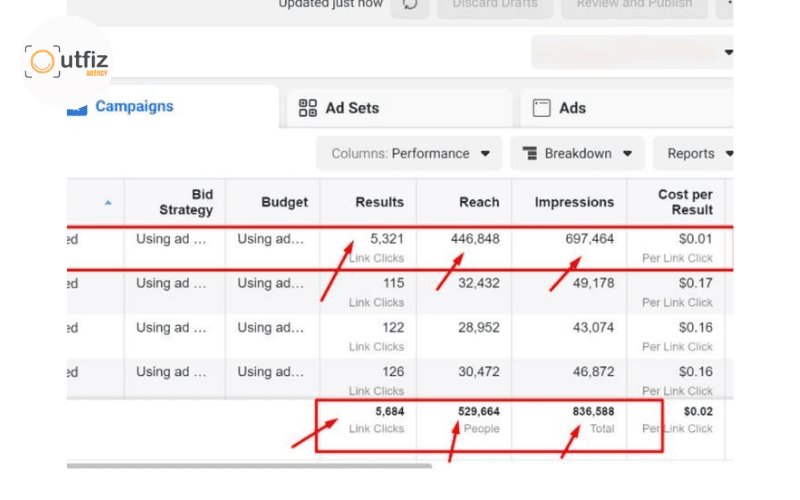Select the 697,464 impressions value
Screen dimensions: 800x500
click(589, 239)
